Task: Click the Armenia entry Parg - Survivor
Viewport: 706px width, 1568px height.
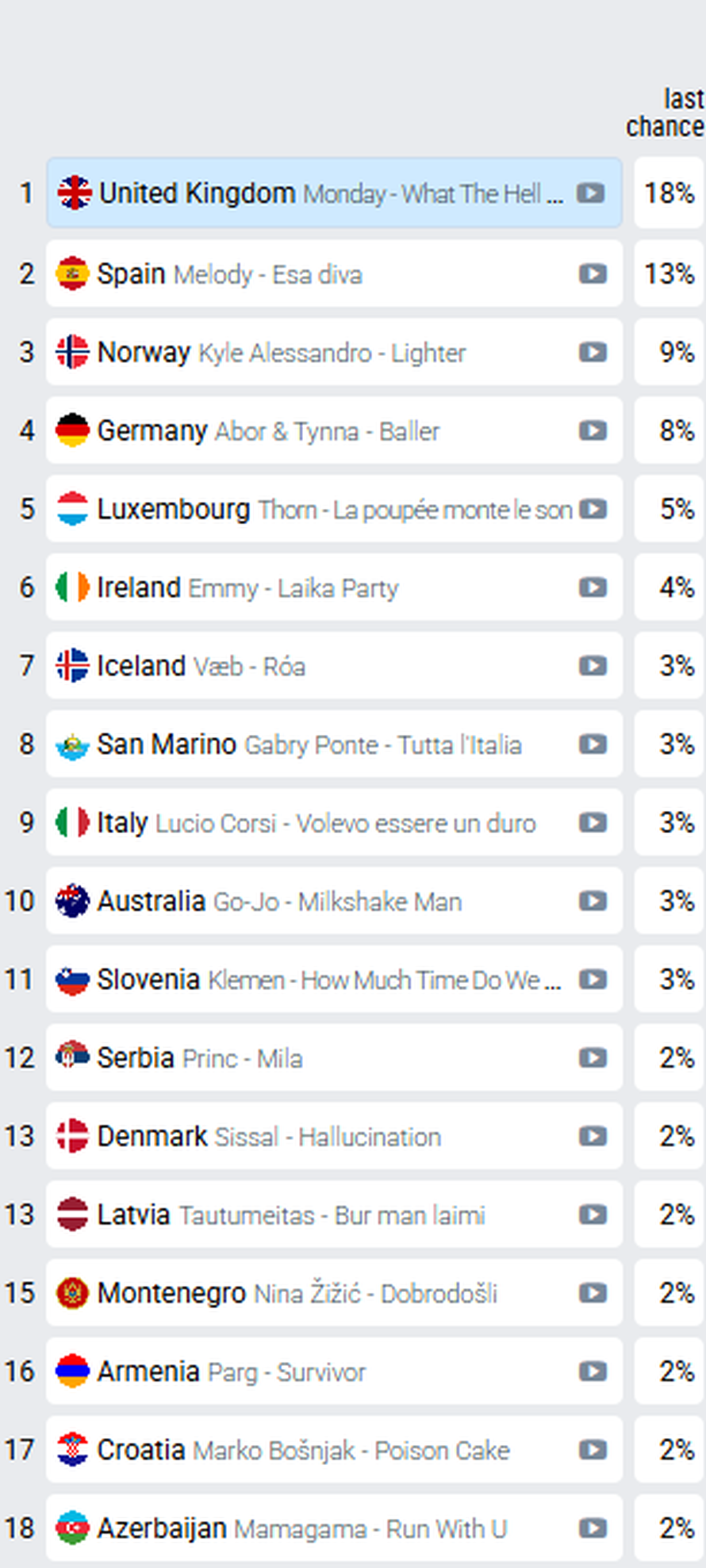Action: point(317,1371)
